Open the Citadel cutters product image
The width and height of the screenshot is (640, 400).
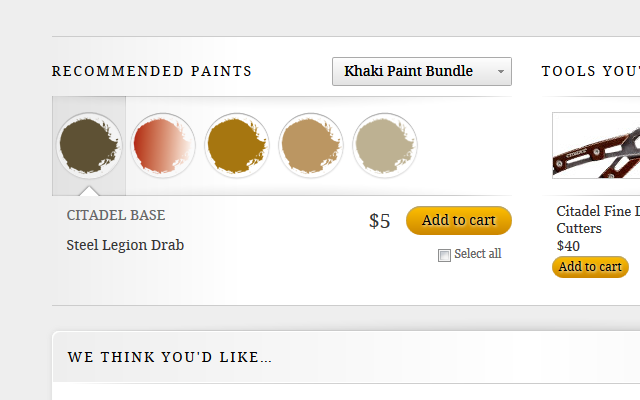pyautogui.click(x=596, y=145)
